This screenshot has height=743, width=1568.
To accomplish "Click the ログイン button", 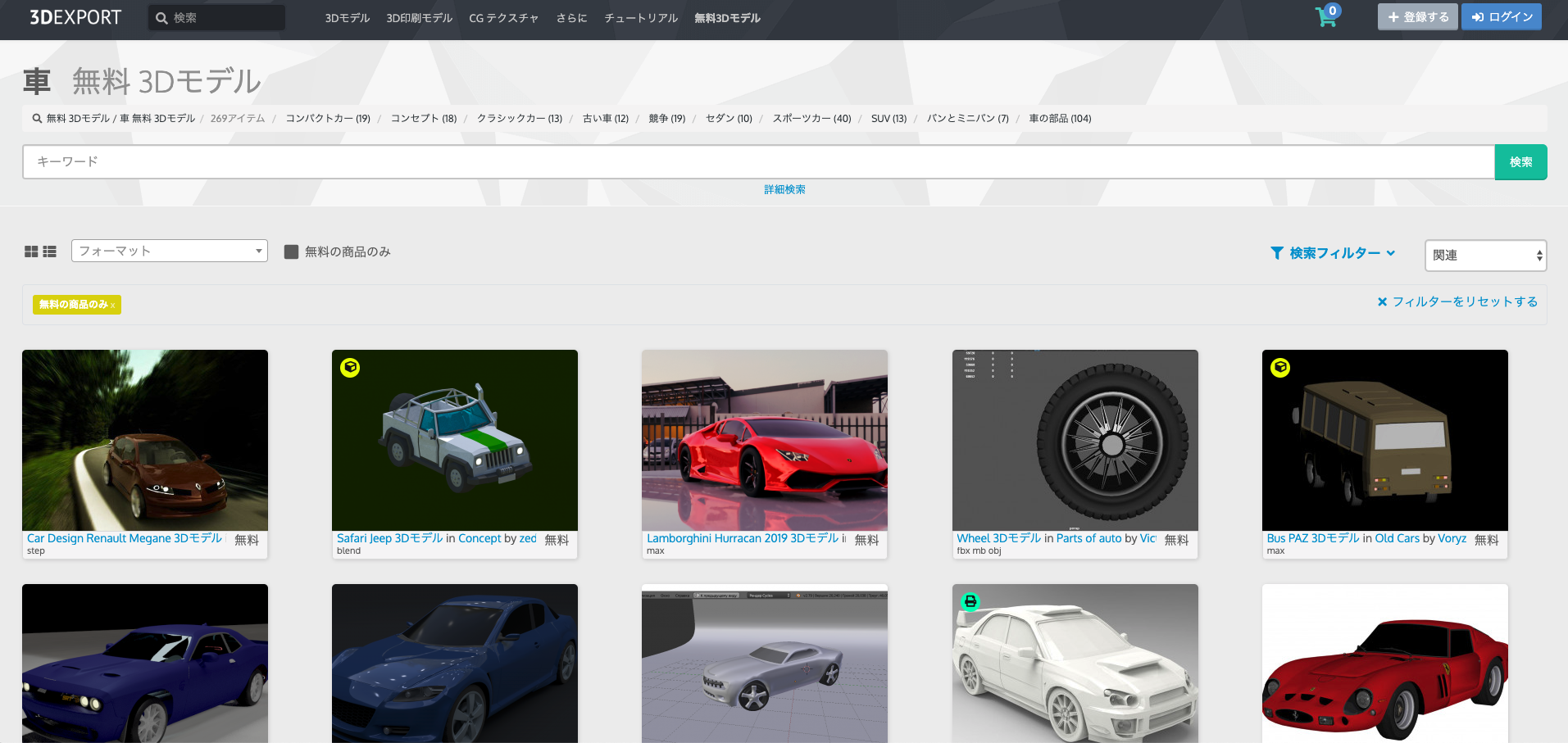I will pos(1502,16).
